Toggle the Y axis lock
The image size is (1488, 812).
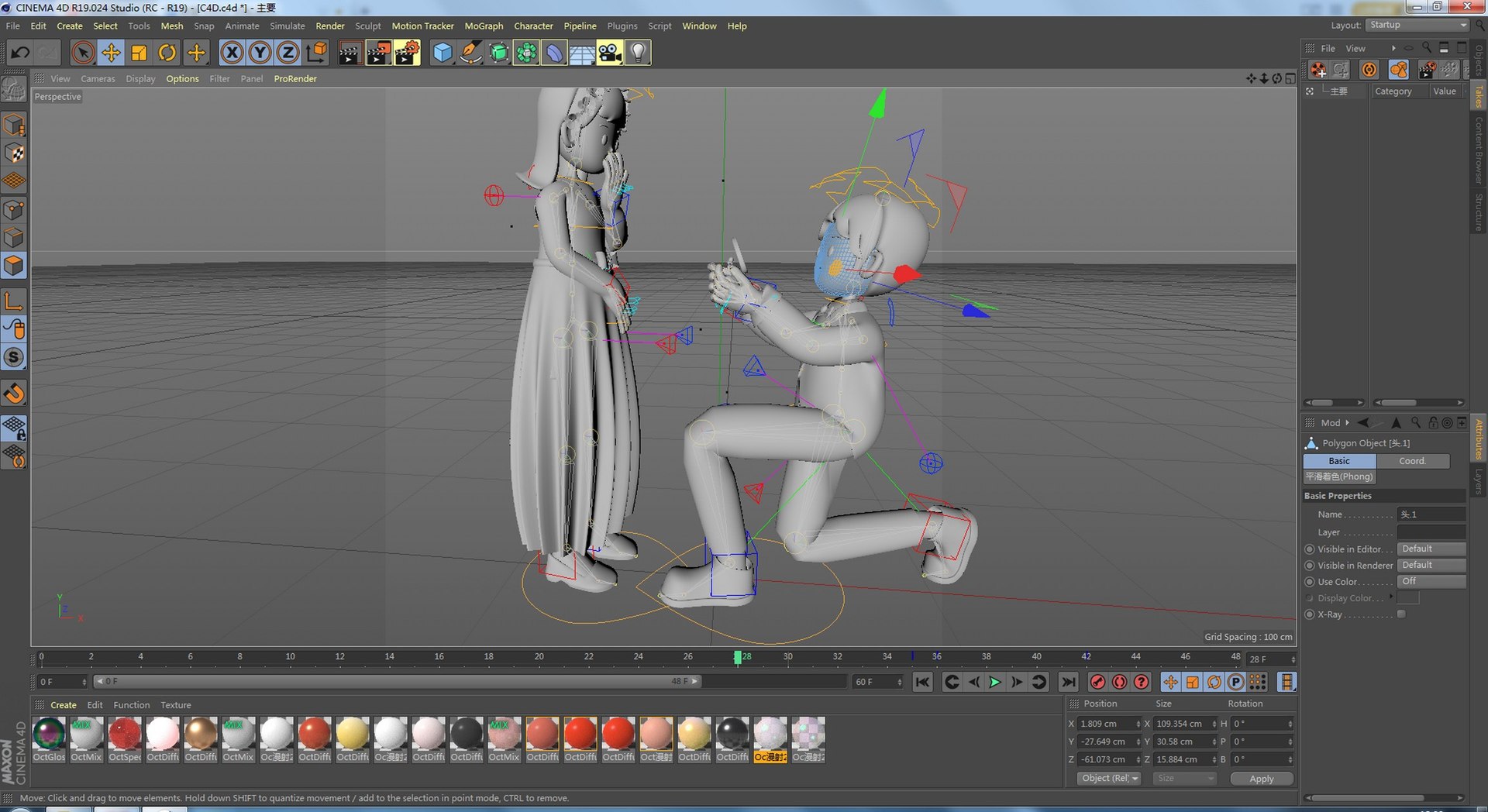tap(260, 53)
